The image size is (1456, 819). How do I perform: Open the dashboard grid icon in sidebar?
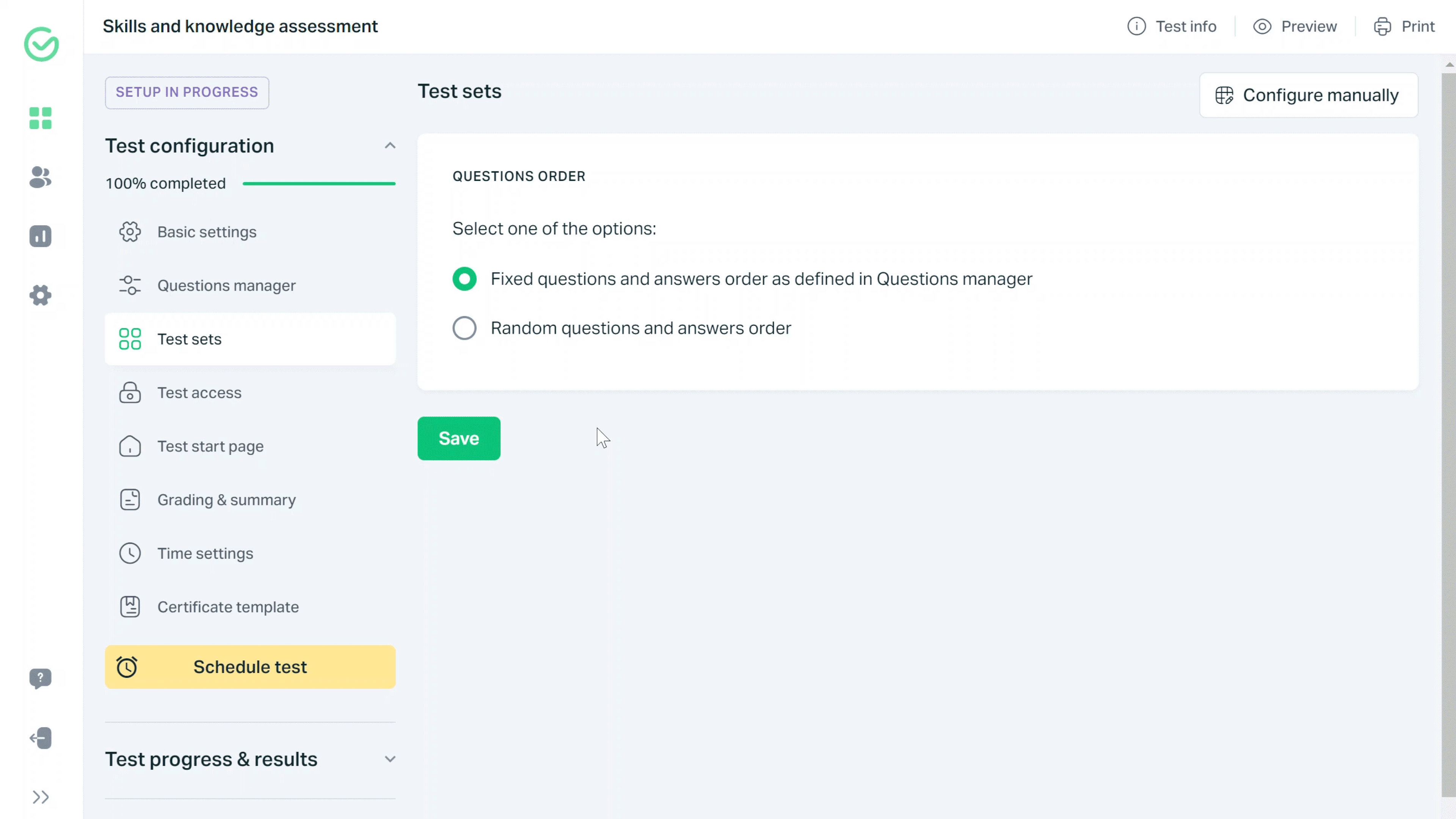point(40,118)
